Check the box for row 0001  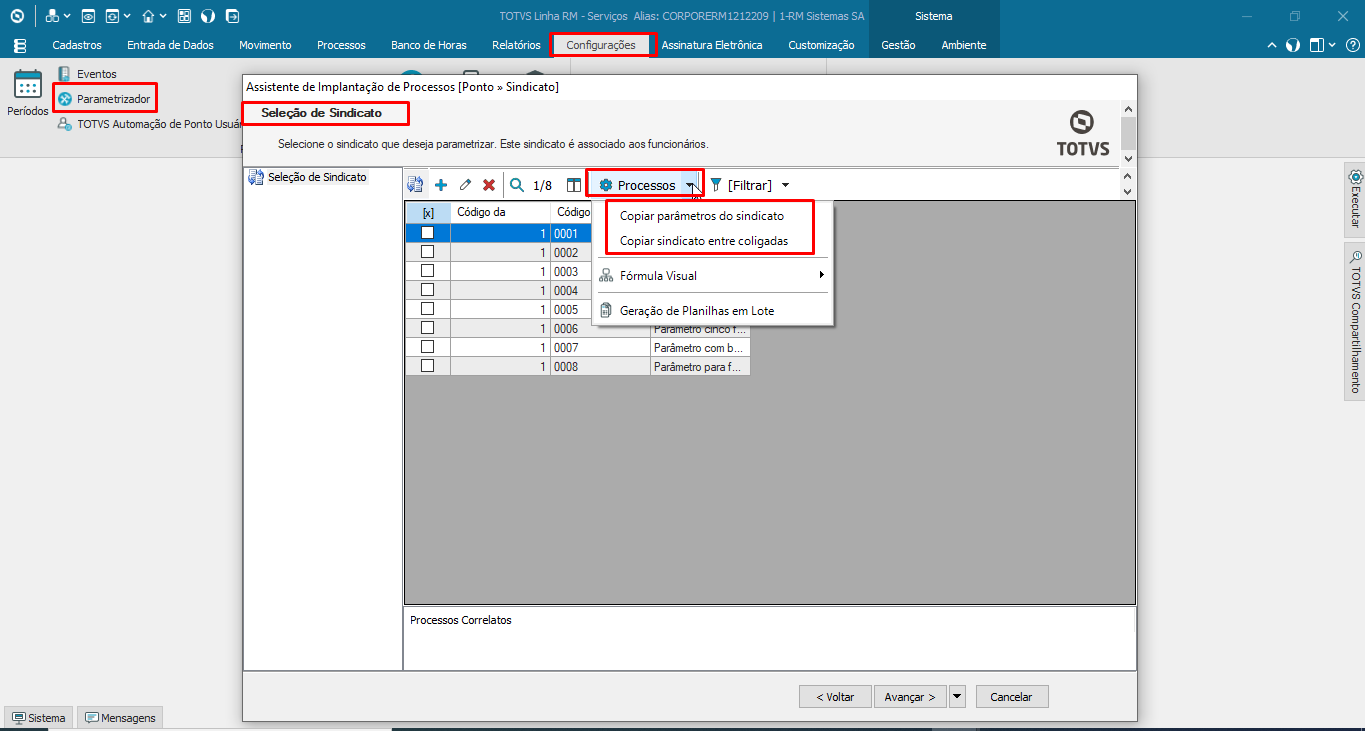point(428,233)
